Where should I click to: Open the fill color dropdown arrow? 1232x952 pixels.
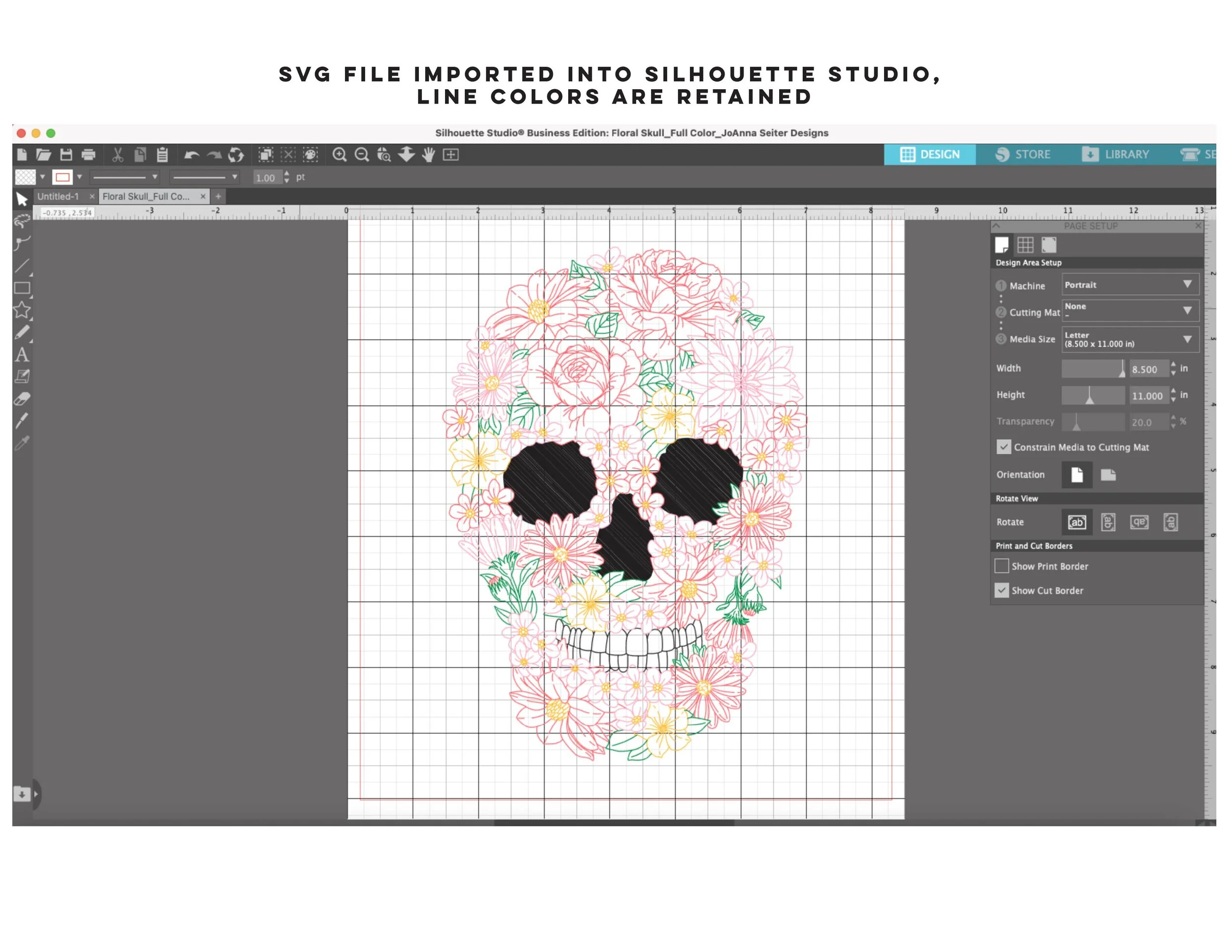click(42, 177)
